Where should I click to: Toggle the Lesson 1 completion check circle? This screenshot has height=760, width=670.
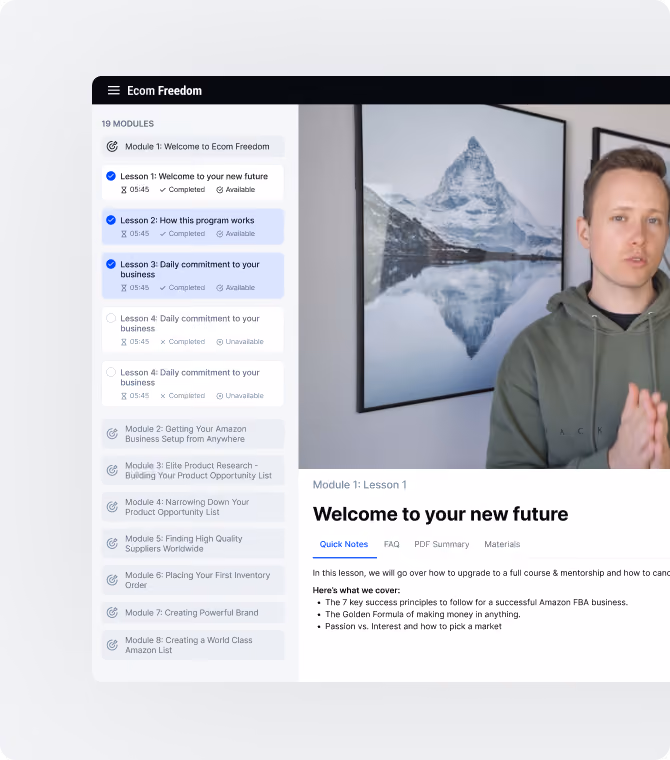(111, 176)
